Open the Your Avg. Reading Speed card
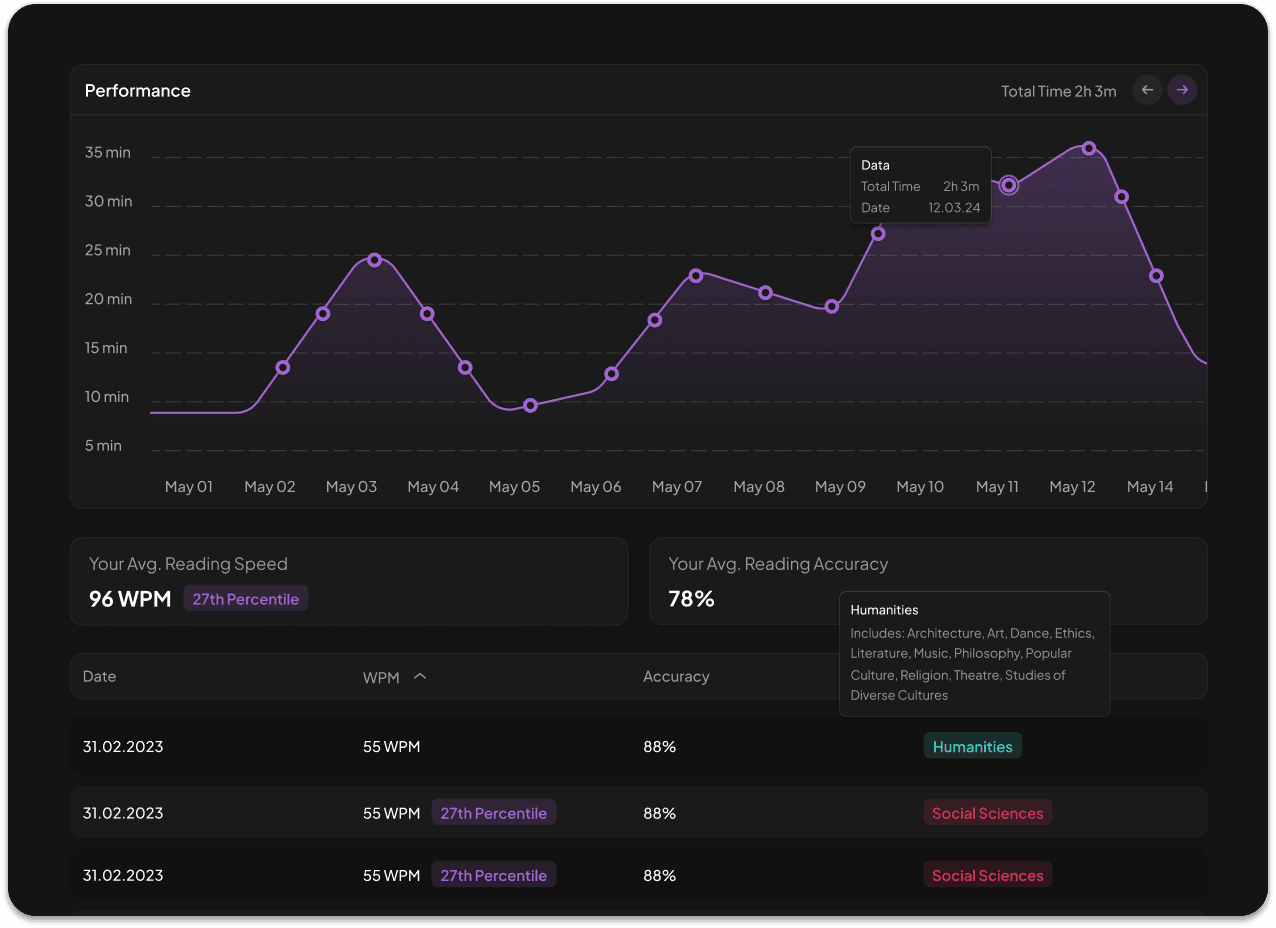The image size is (1276, 928). click(349, 581)
